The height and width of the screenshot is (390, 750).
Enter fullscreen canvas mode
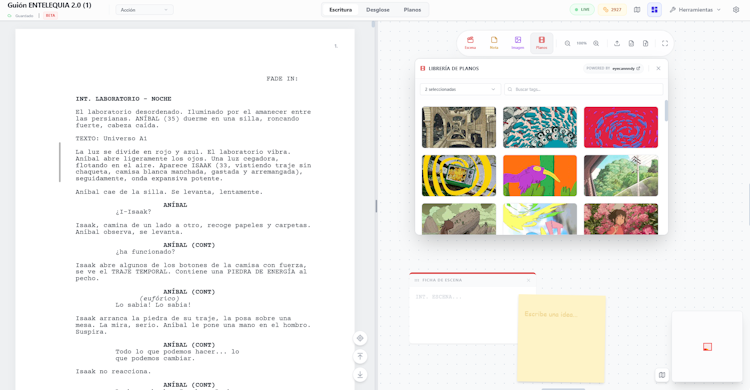(x=665, y=43)
